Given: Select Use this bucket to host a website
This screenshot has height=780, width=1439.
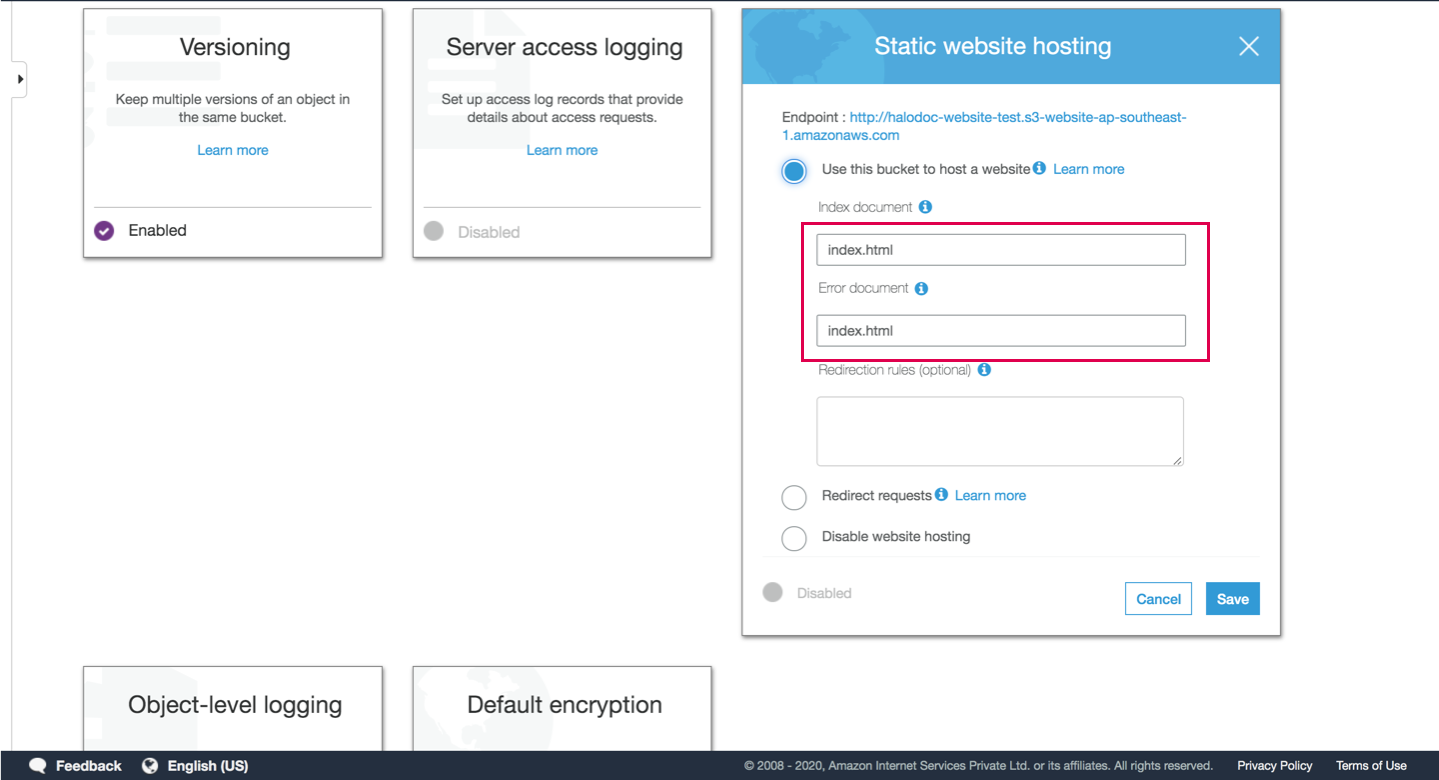Looking at the screenshot, I should [x=794, y=172].
